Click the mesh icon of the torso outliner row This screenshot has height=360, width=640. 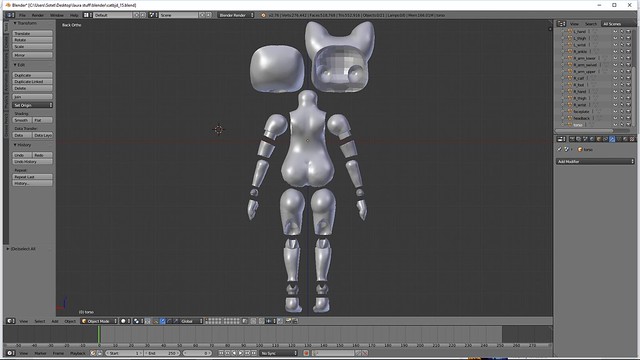[x=570, y=125]
